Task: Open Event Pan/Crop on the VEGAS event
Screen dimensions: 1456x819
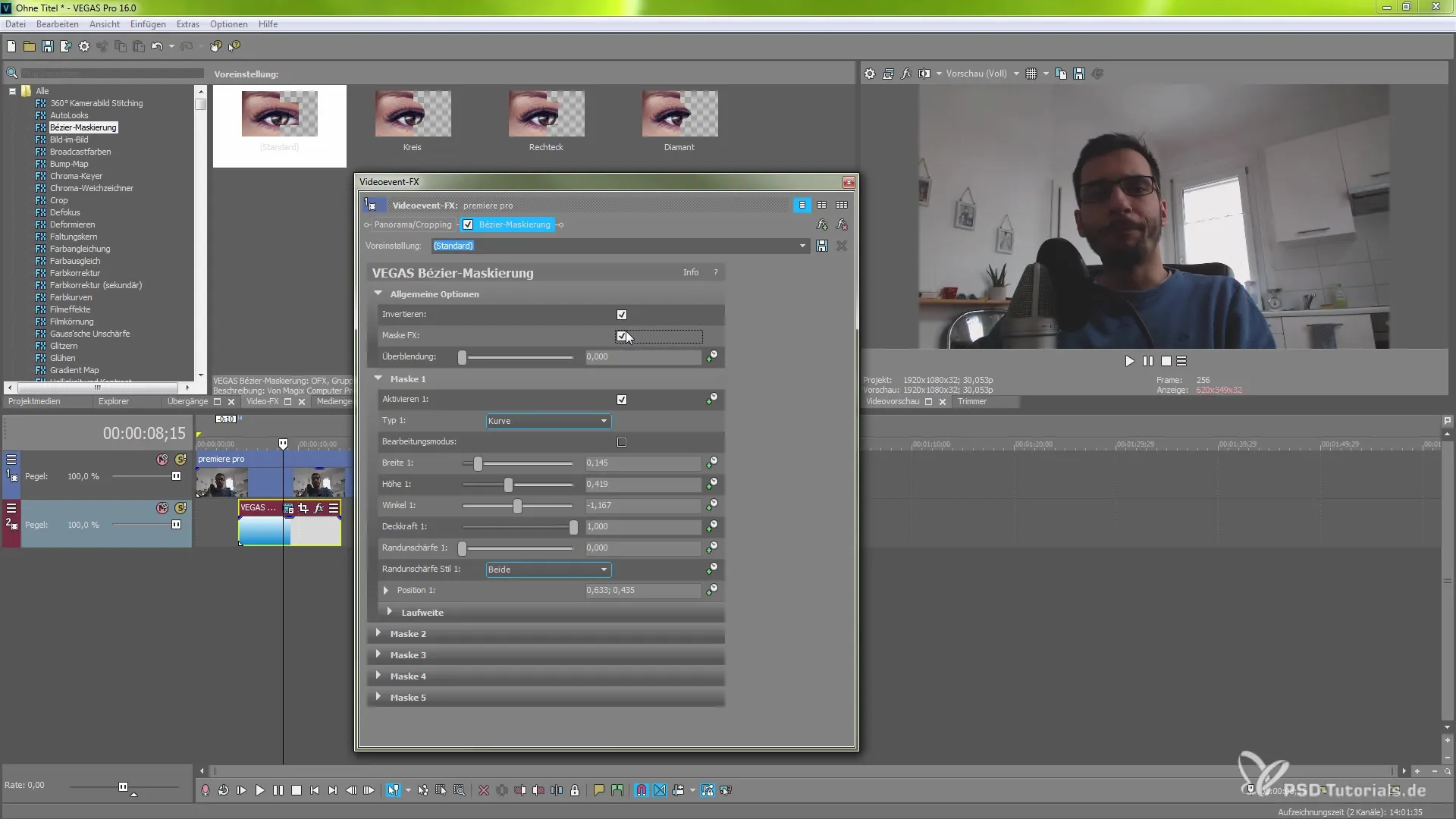Action: click(x=303, y=508)
